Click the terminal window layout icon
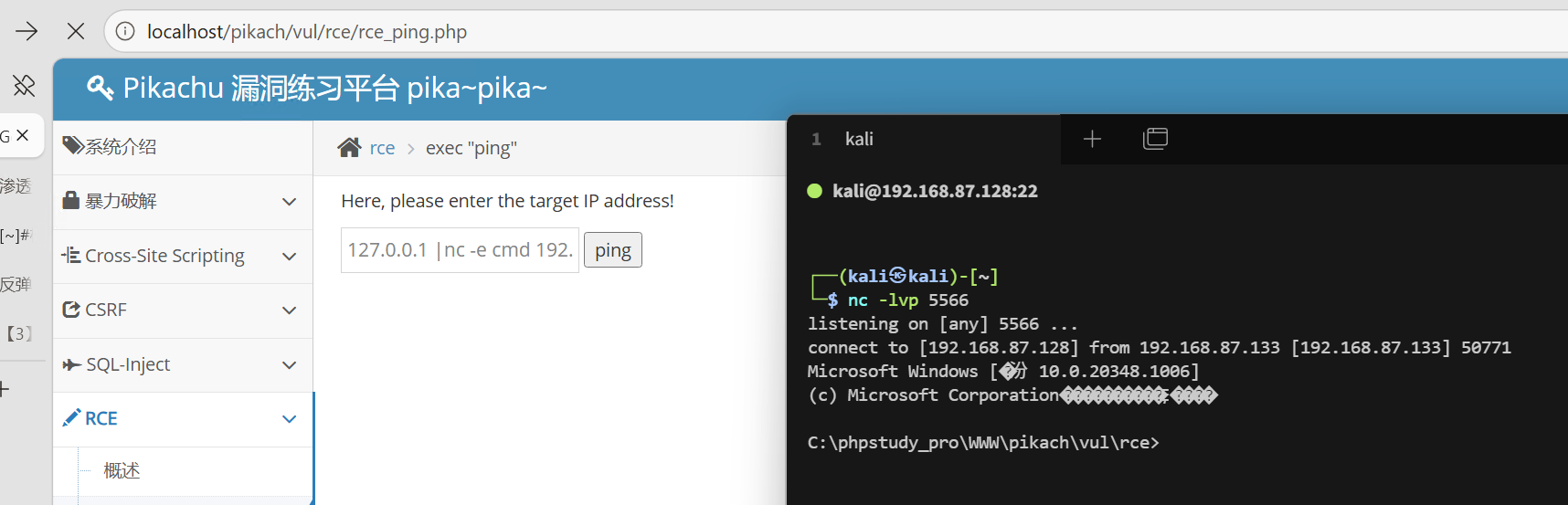The image size is (1568, 505). 1155,139
